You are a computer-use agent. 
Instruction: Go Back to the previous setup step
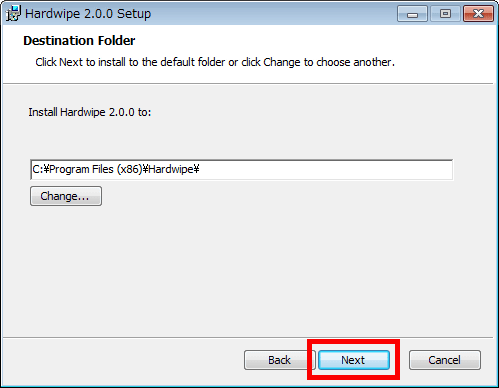click(x=279, y=360)
